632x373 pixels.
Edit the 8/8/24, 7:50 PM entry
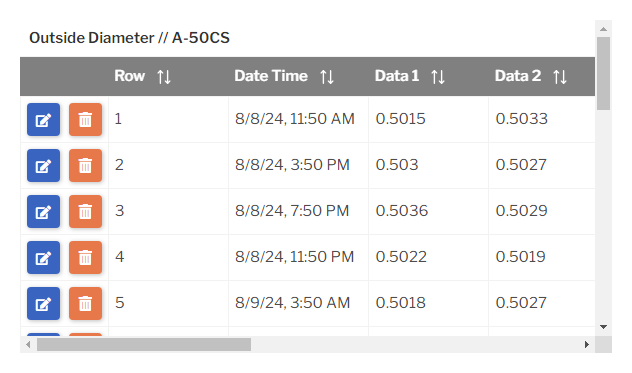point(44,211)
